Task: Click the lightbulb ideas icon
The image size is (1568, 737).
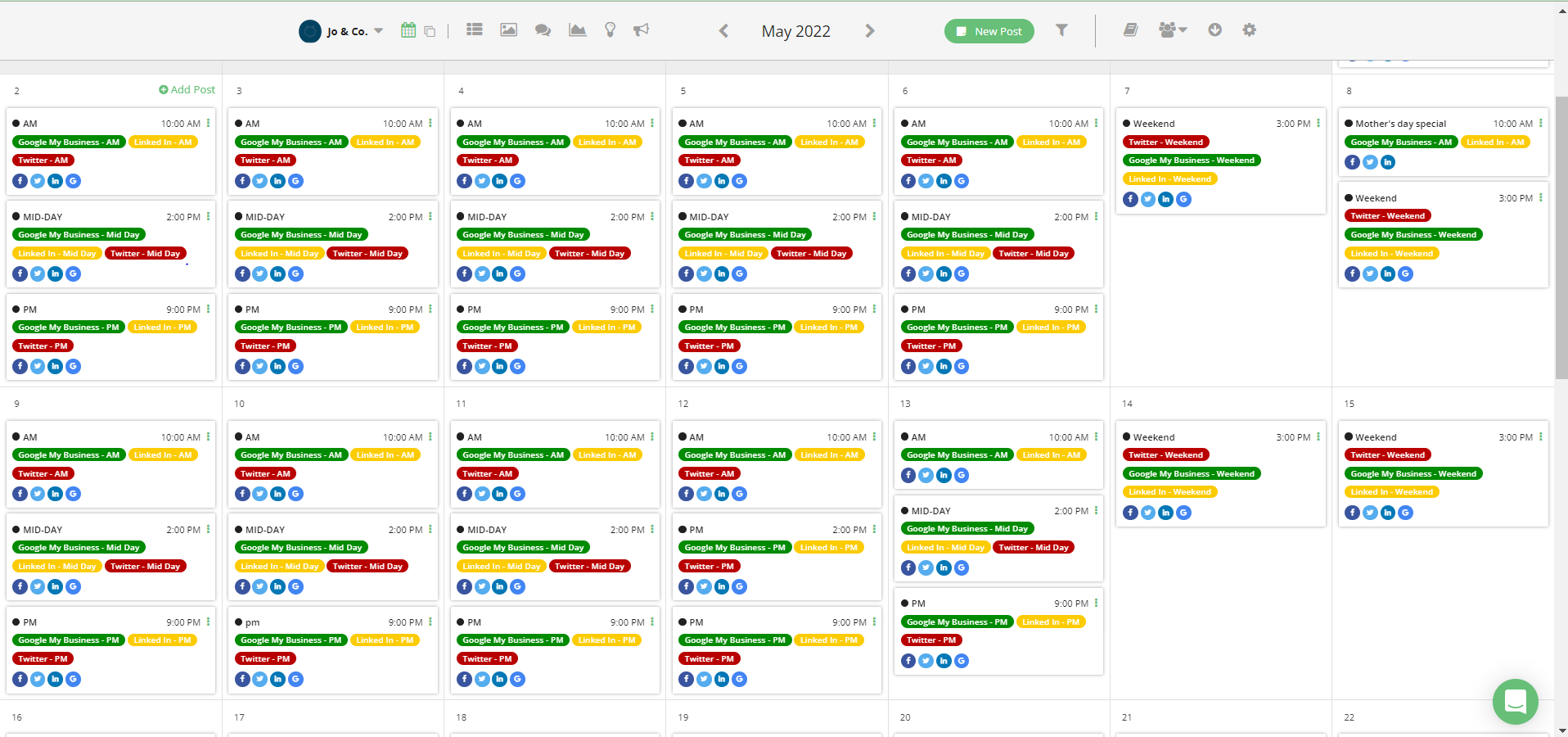Action: click(x=610, y=29)
